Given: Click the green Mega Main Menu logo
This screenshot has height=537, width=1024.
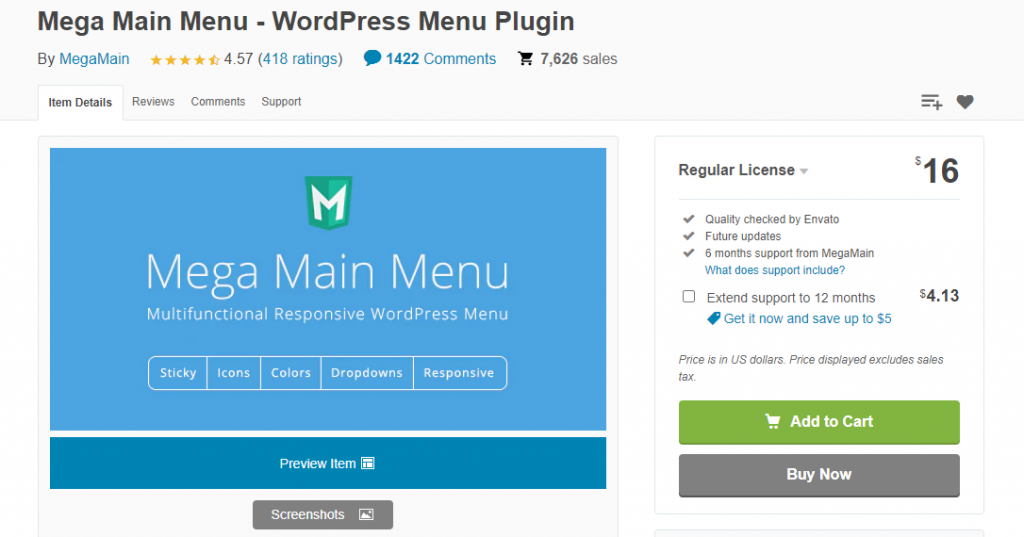Looking at the screenshot, I should click(x=328, y=203).
